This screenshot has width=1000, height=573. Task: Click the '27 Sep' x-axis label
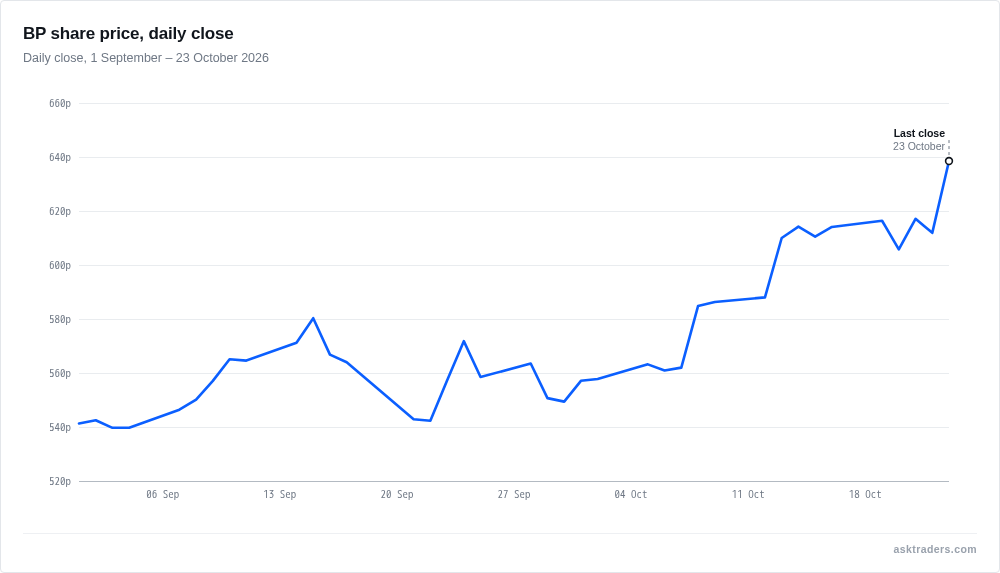pyautogui.click(x=514, y=495)
